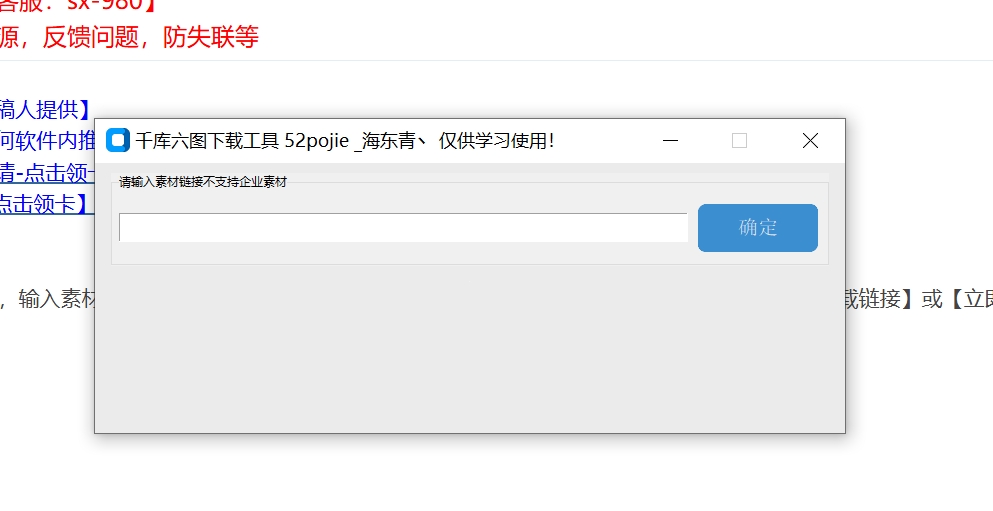Click the 确定 confirm button
Viewport: 993px width, 511px height.
[x=757, y=228]
